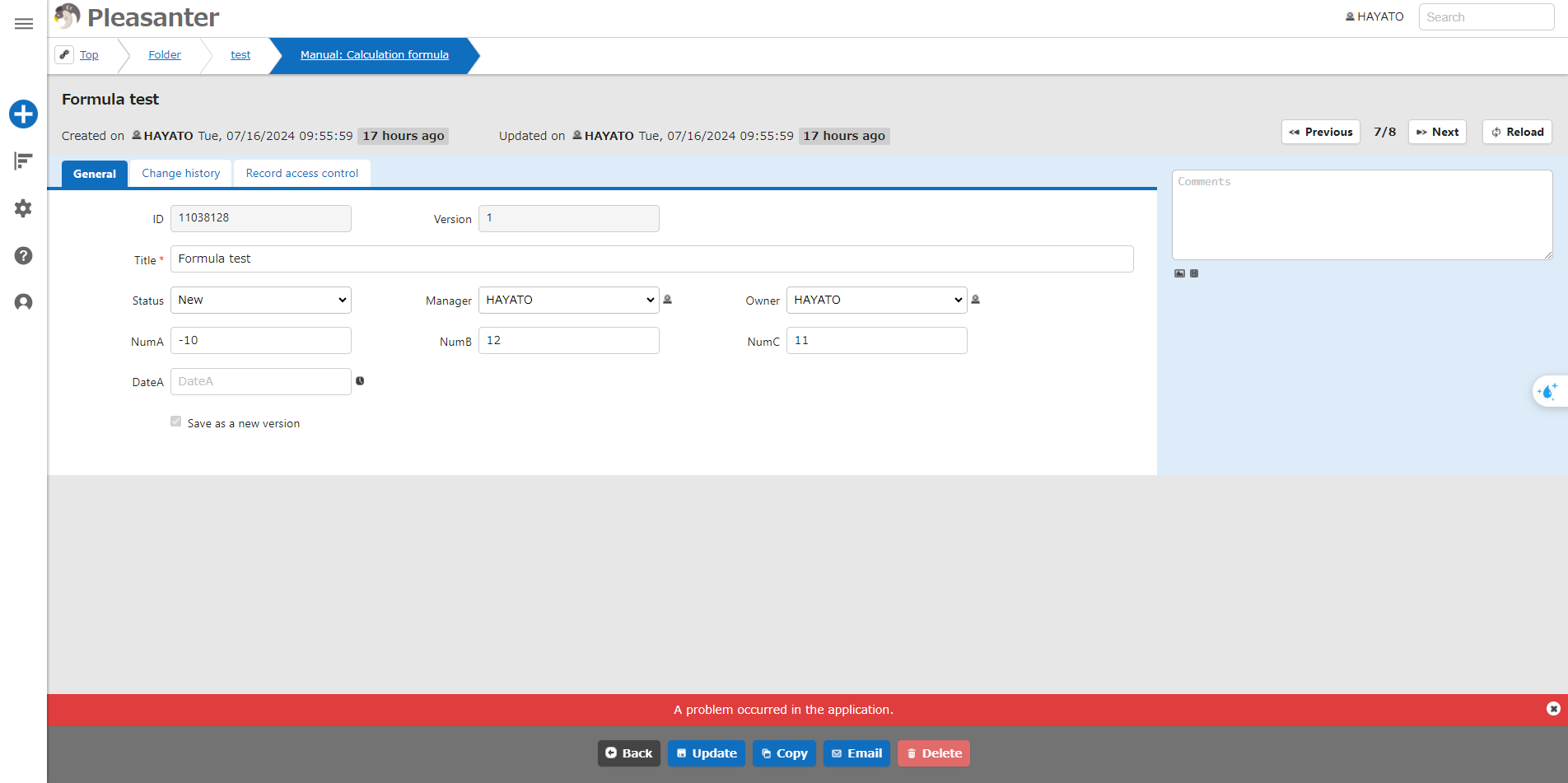Click the Pleasanter logo
1568x783 pixels.
pos(137,16)
